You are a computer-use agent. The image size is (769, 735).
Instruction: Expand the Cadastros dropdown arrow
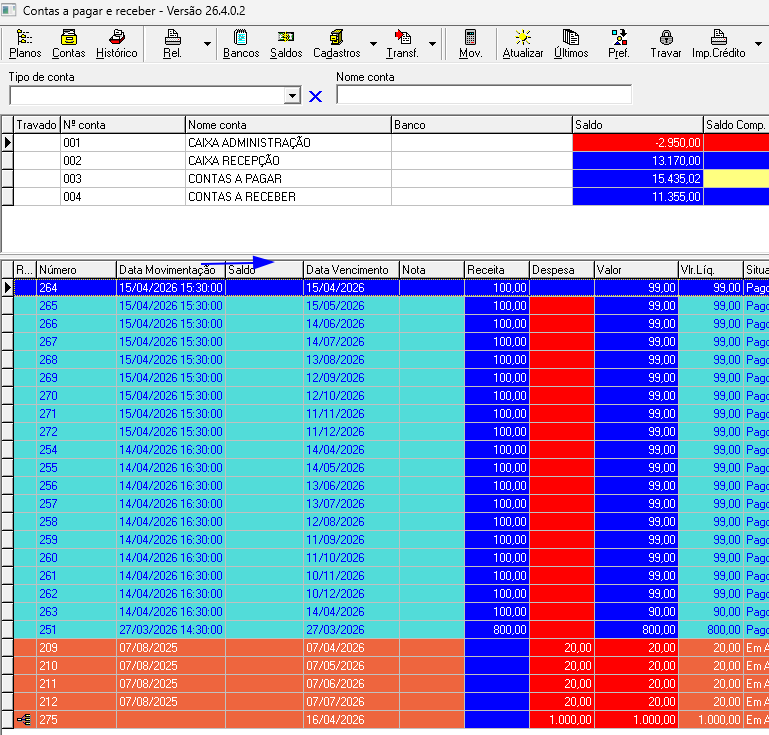(373, 44)
